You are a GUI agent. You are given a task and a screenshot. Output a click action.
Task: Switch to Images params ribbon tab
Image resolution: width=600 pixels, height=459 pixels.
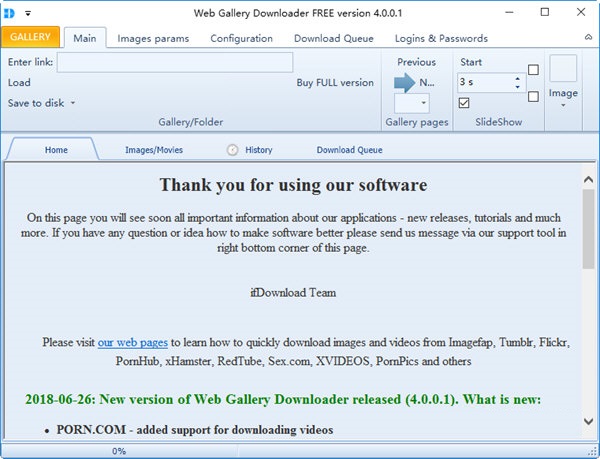point(153,39)
